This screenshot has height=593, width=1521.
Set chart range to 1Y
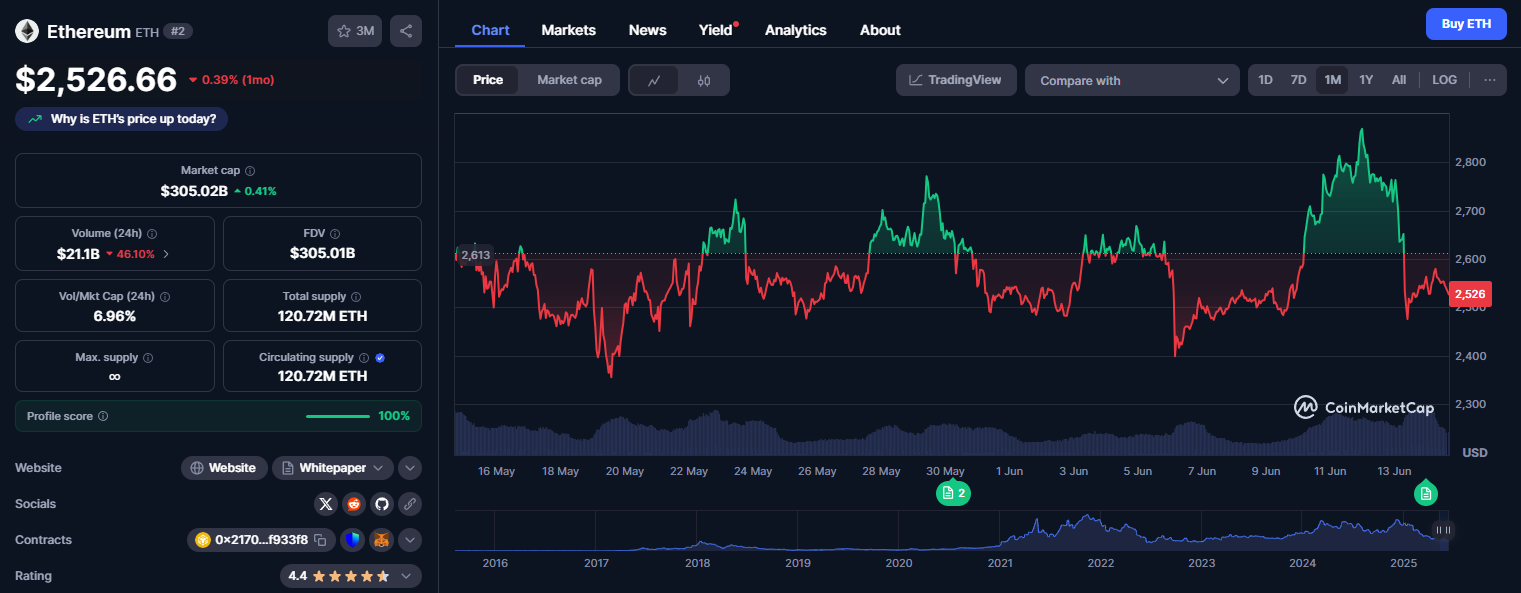point(1366,80)
